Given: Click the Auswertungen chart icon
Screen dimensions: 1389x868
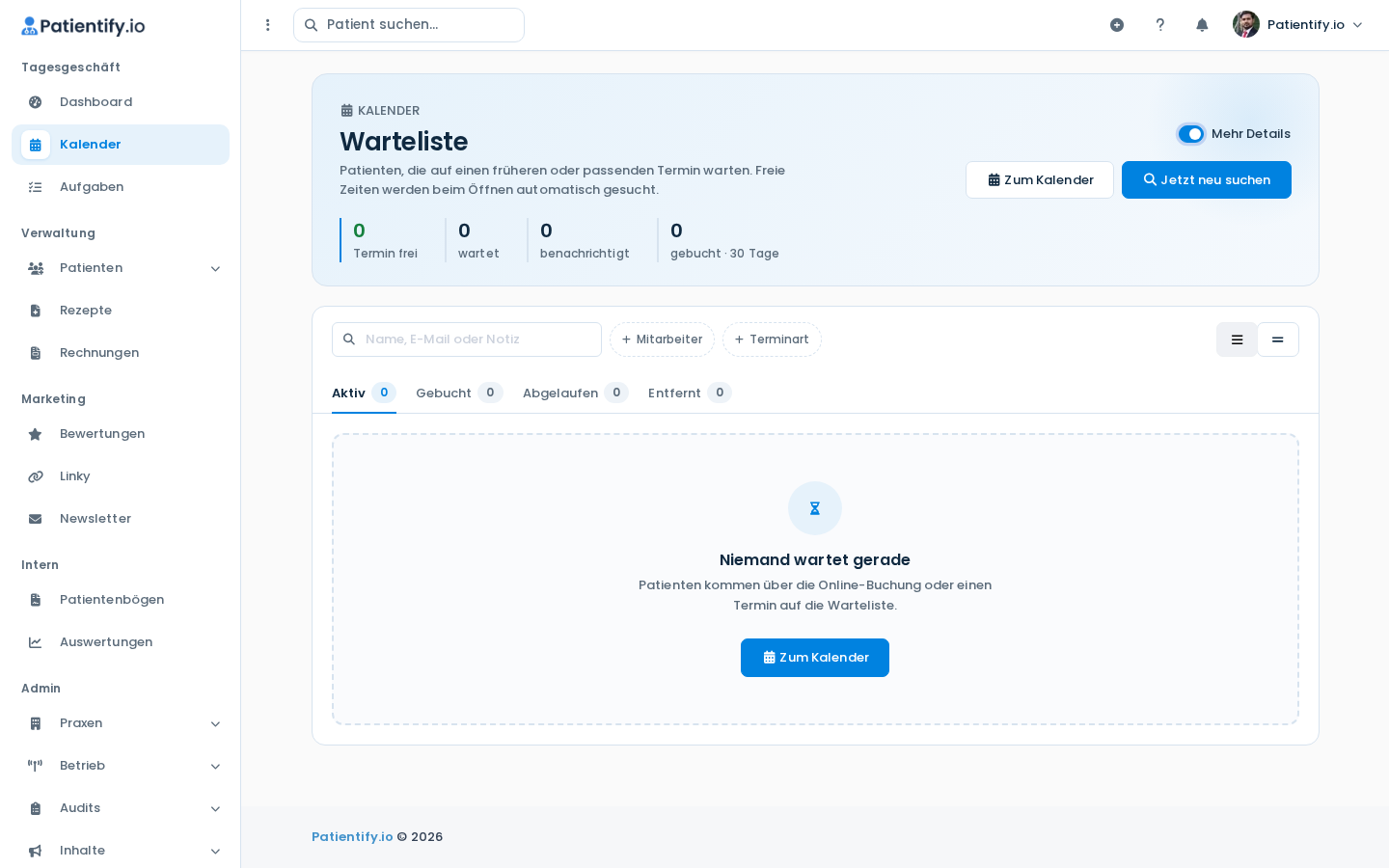Looking at the screenshot, I should pos(36,642).
